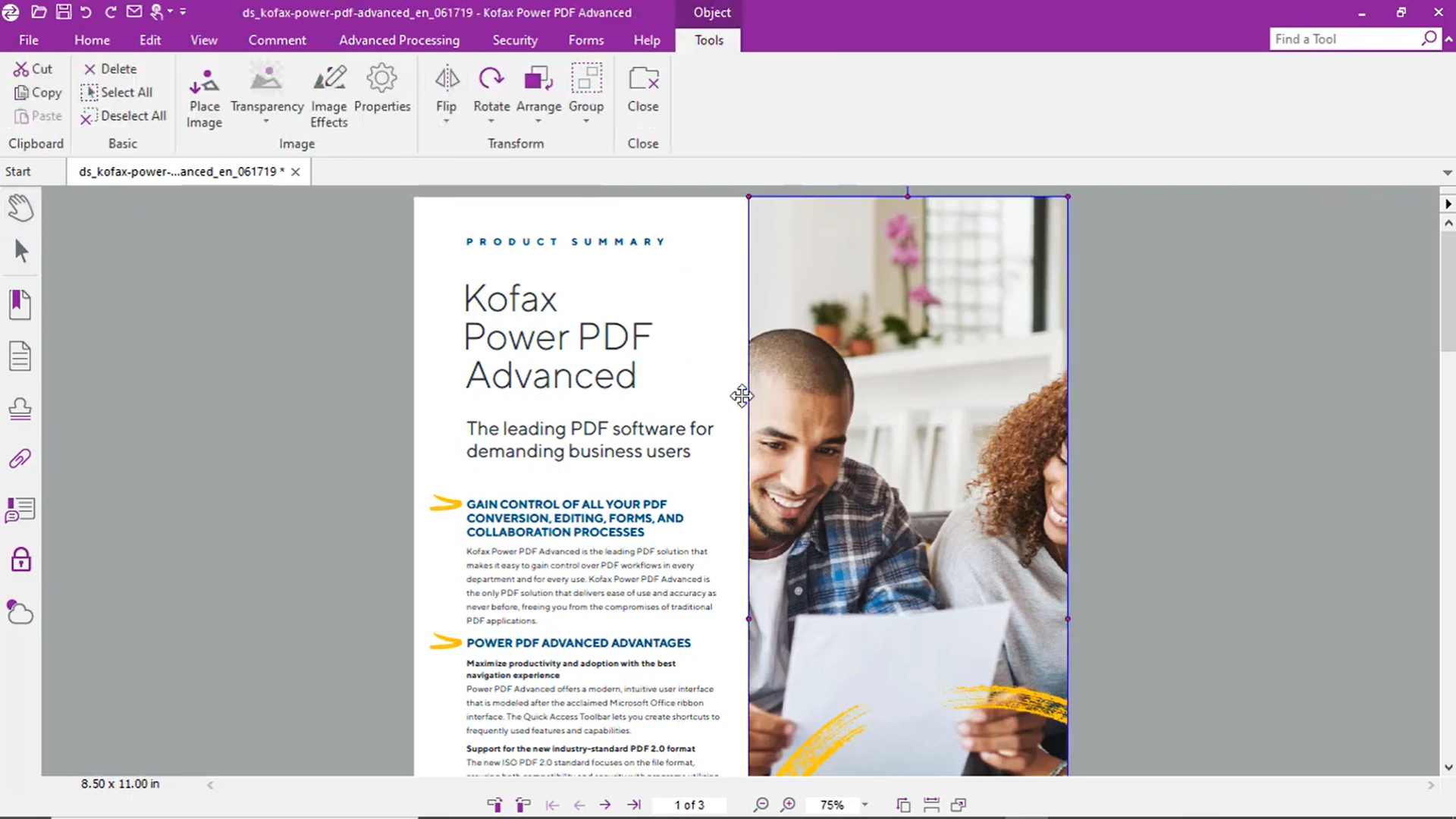Open Image Effects
The height and width of the screenshot is (819, 1456).
[329, 97]
